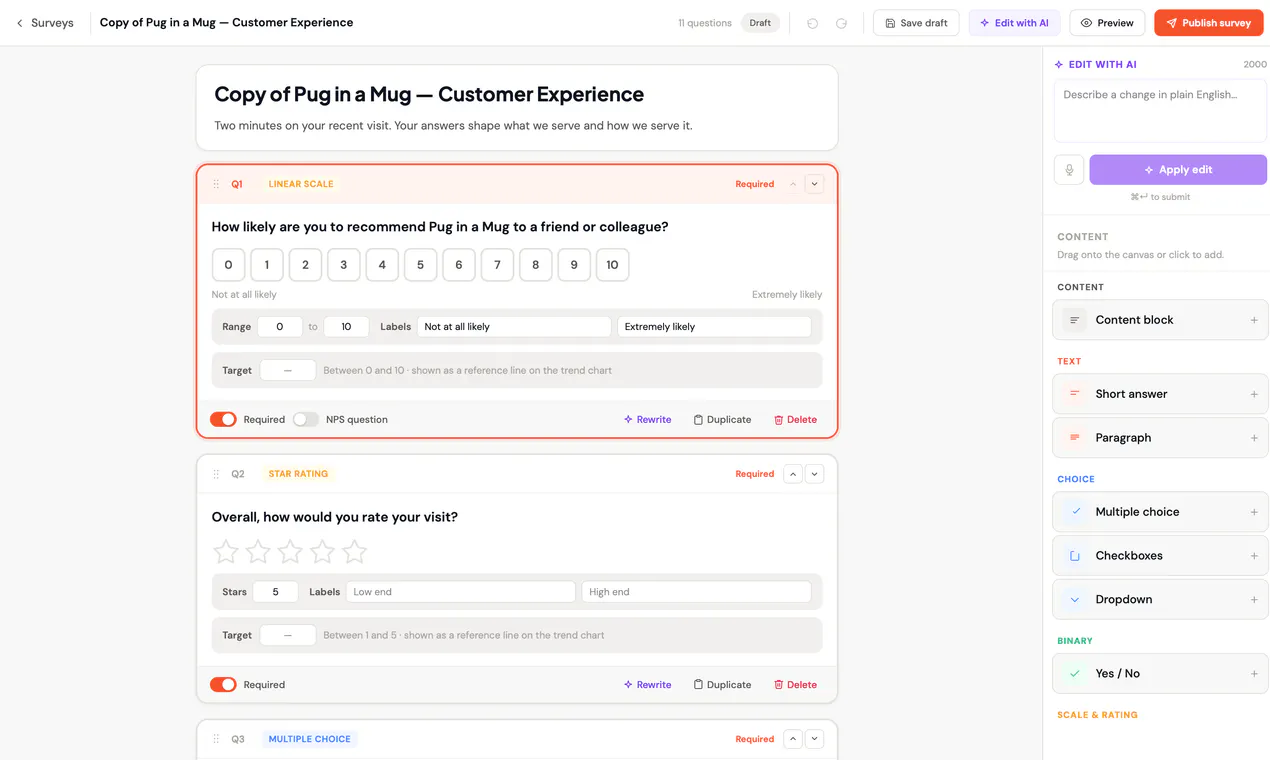Click the Low end label field
Image resolution: width=1270 pixels, height=760 pixels.
coord(461,592)
